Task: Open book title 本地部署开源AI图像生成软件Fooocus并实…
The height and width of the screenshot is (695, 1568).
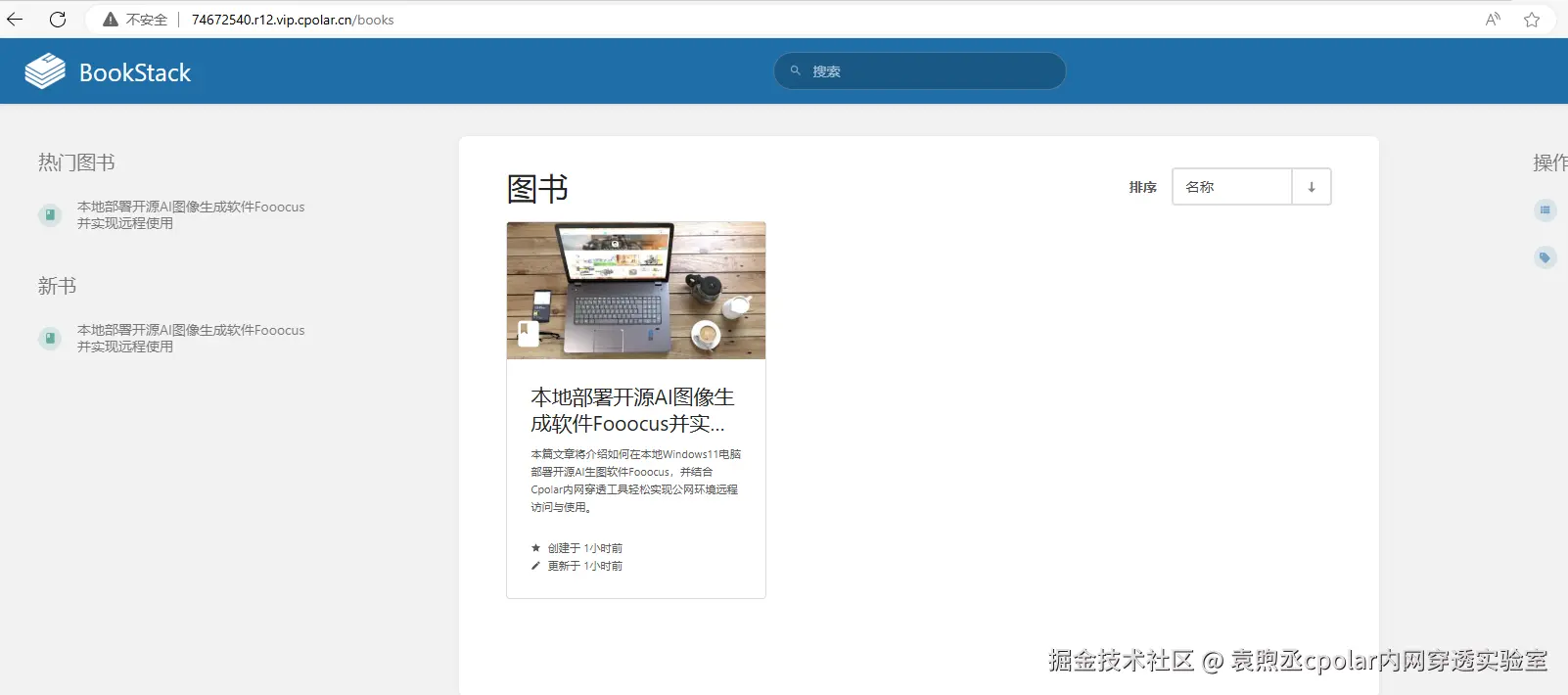Action: [x=632, y=410]
